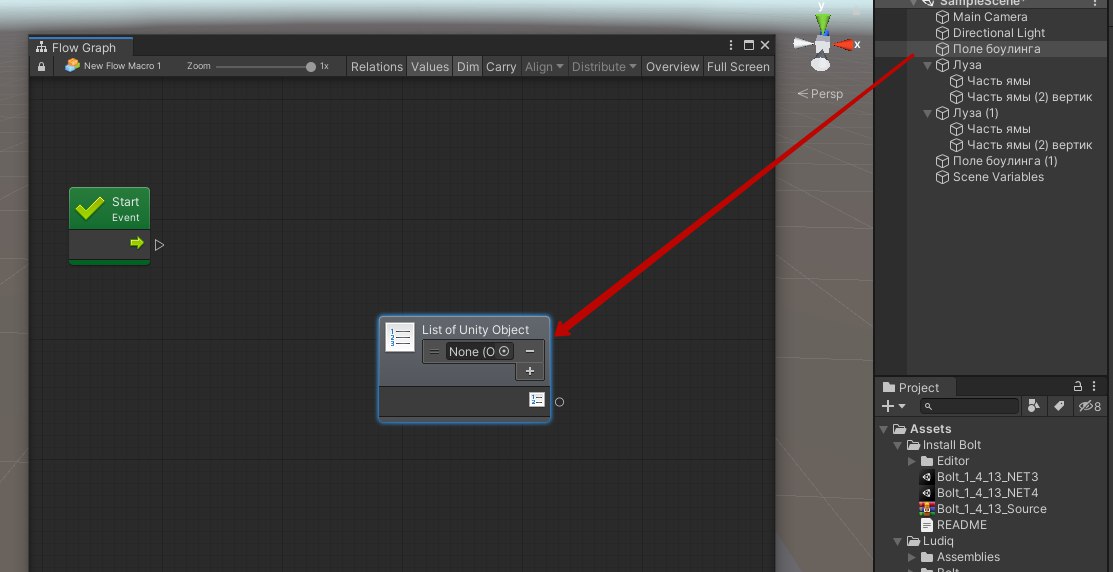The image size is (1113, 572).
Task: Toggle the Dim button
Action: pyautogui.click(x=468, y=67)
